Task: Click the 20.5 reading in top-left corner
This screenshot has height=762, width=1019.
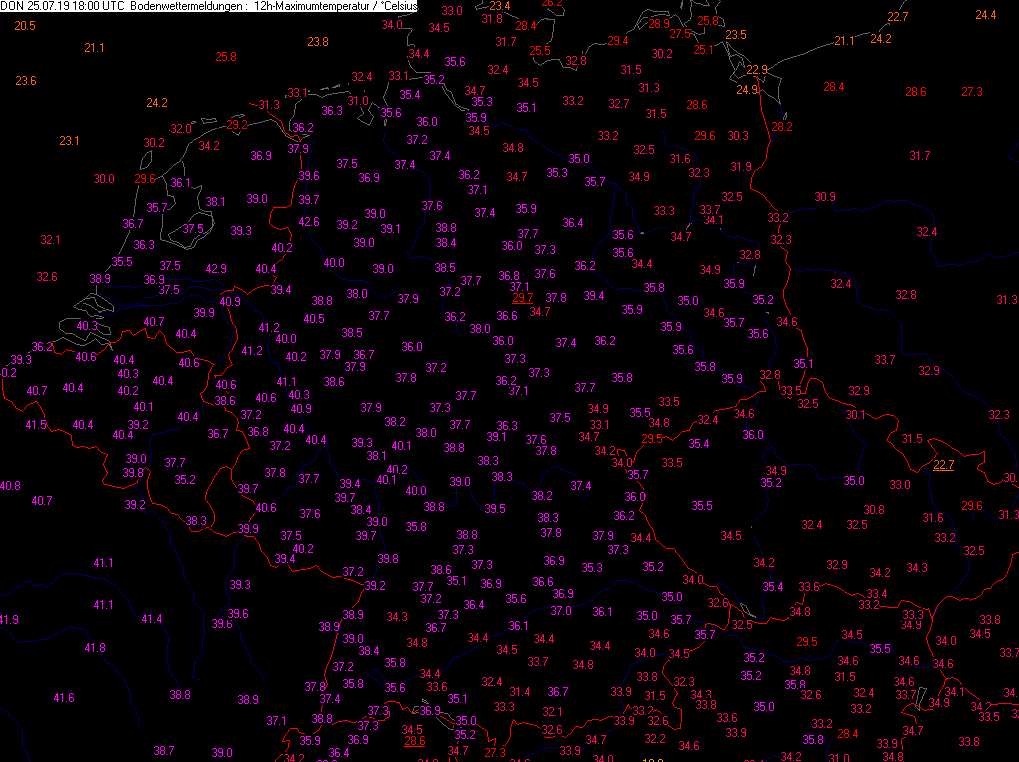Action: point(24,26)
